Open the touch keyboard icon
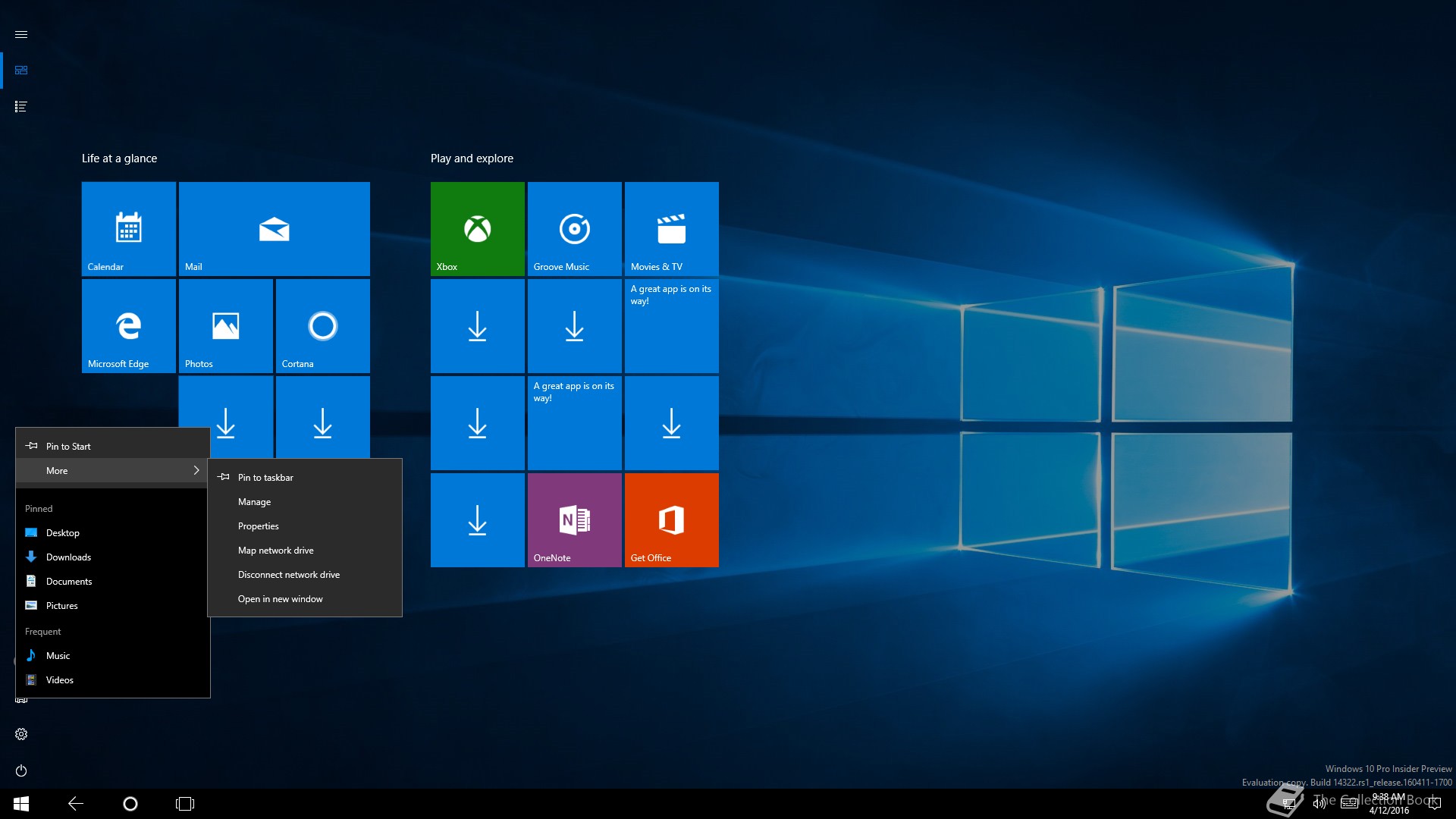Image resolution: width=1456 pixels, height=819 pixels. [x=1349, y=804]
